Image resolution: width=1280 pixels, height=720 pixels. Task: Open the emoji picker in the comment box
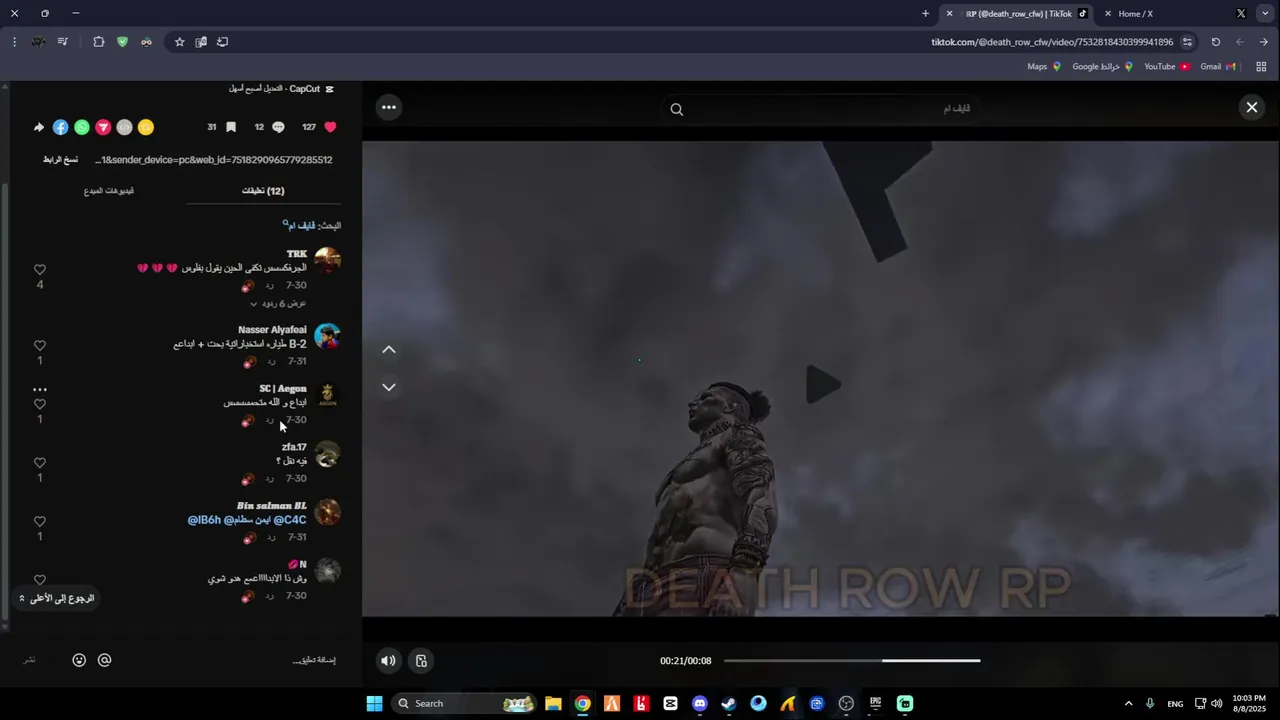(x=79, y=660)
